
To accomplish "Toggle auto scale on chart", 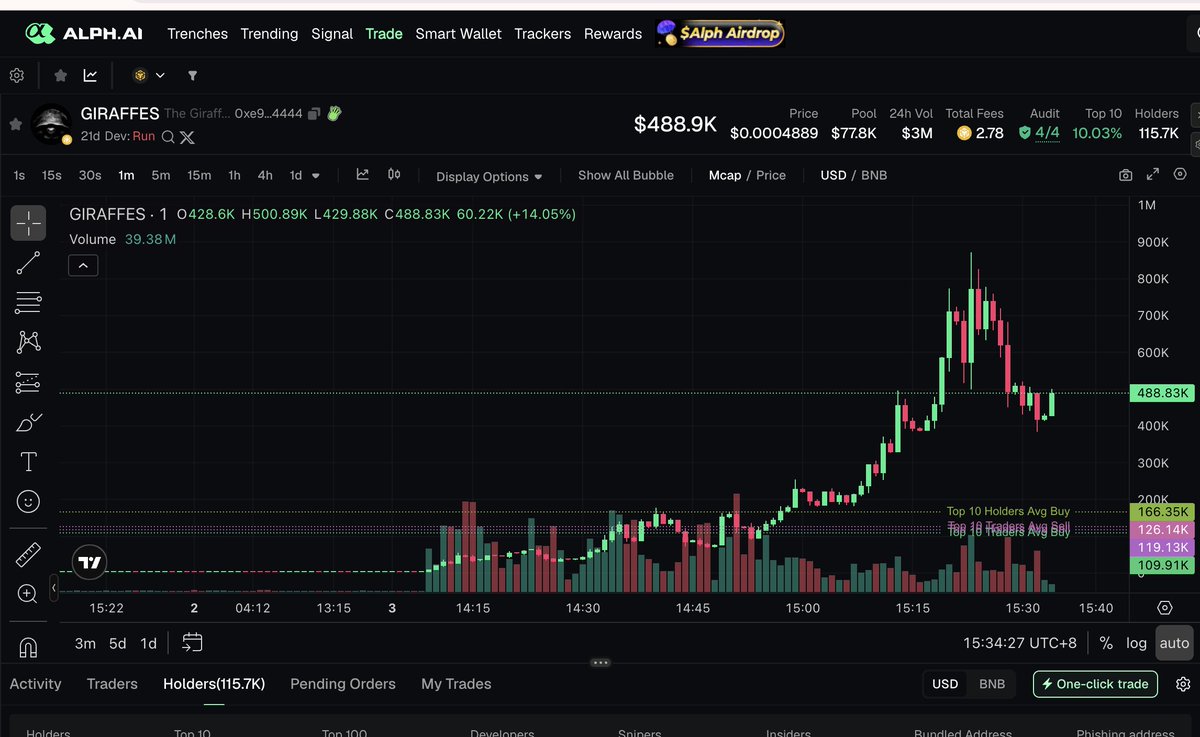I will coord(1175,643).
